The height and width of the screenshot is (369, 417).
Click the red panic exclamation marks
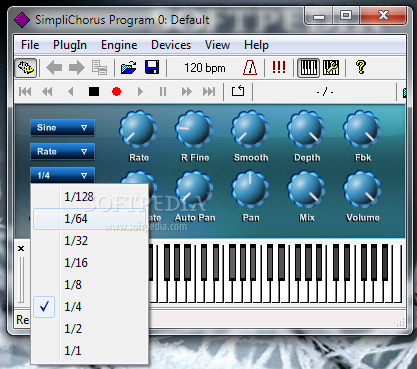point(279,67)
